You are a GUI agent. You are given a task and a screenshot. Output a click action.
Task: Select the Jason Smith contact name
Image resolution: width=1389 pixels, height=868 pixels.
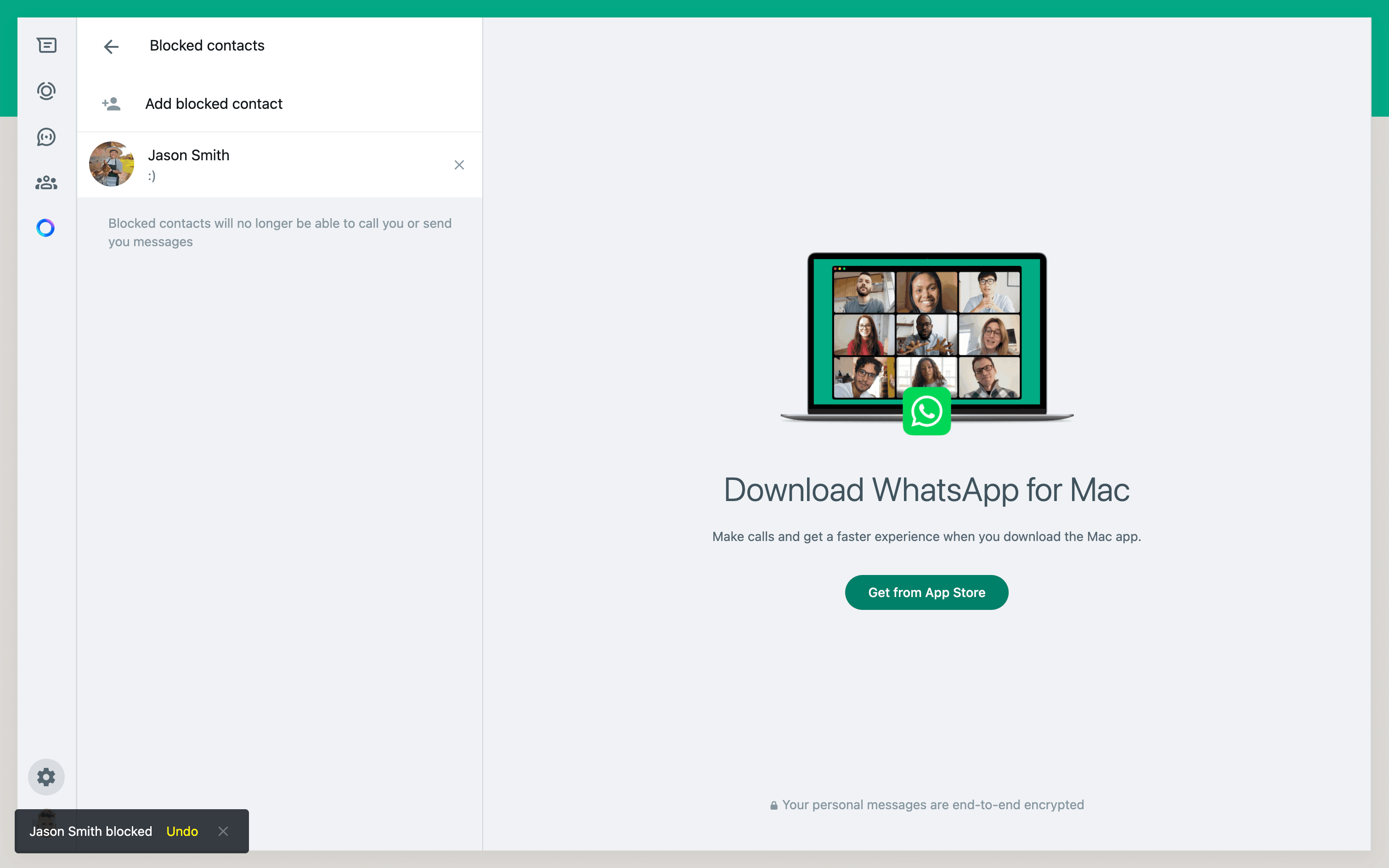[188, 155]
